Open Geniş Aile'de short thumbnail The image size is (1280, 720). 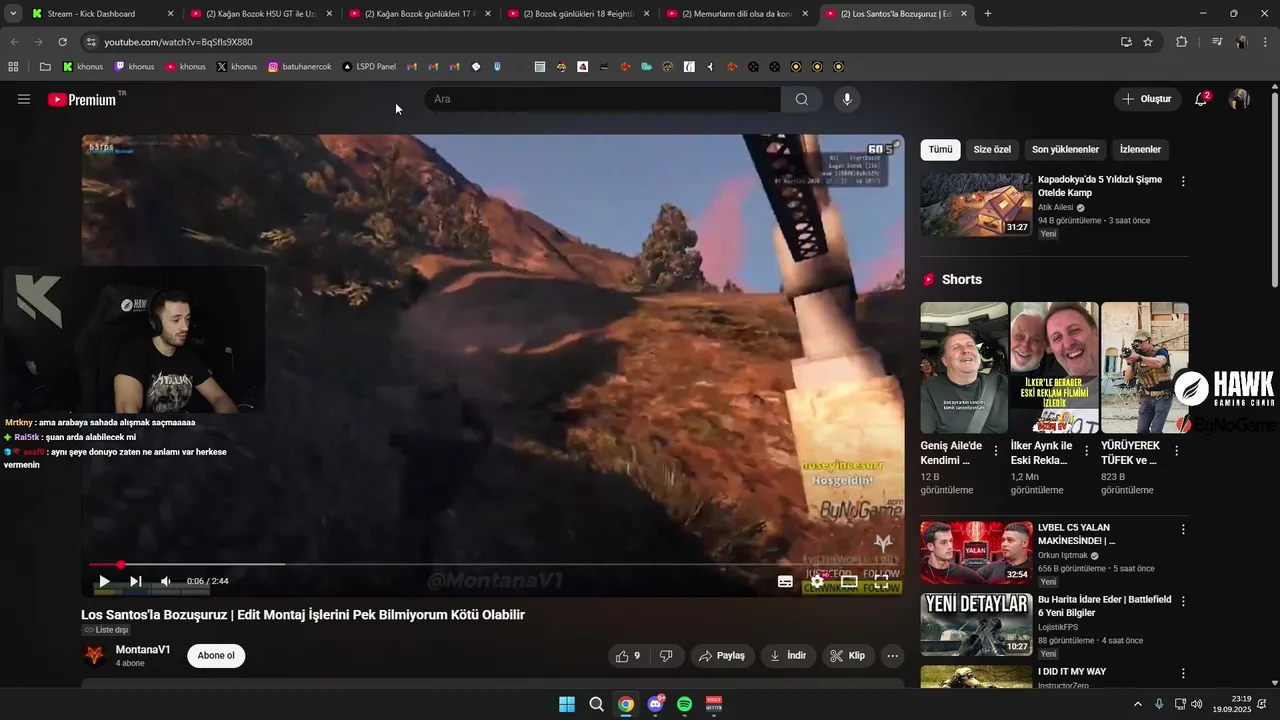pyautogui.click(x=964, y=367)
